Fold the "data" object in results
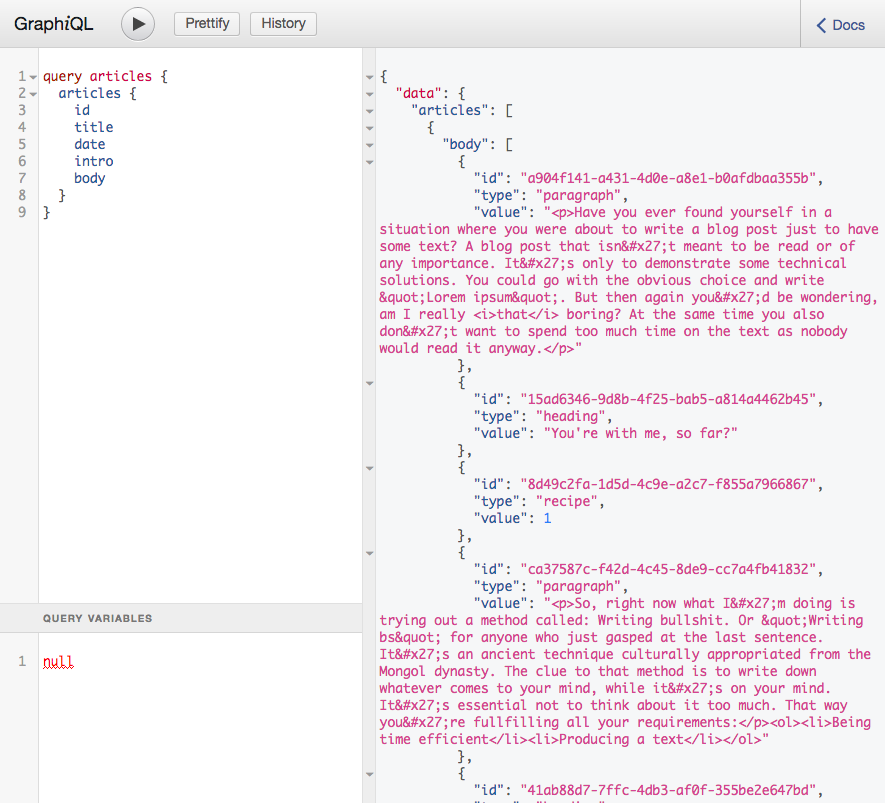The image size is (885, 803). (x=370, y=94)
